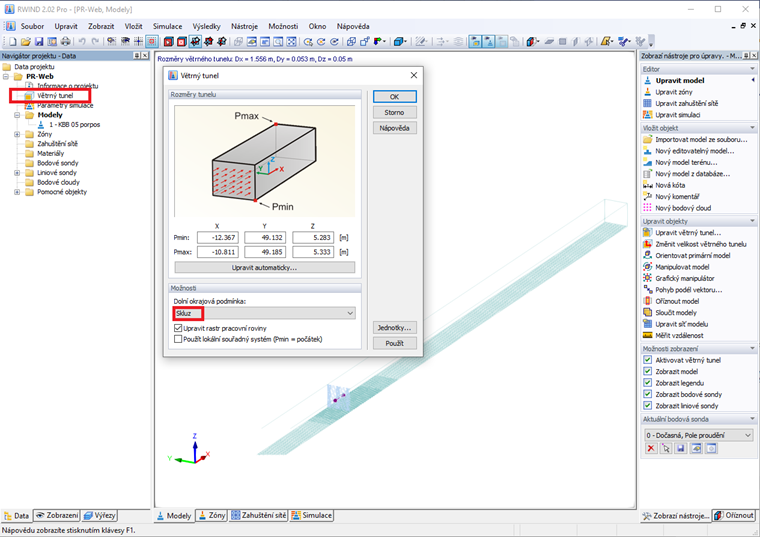
Task: Click the Upravit zahuštění sítě grid icon
Action: [x=648, y=103]
